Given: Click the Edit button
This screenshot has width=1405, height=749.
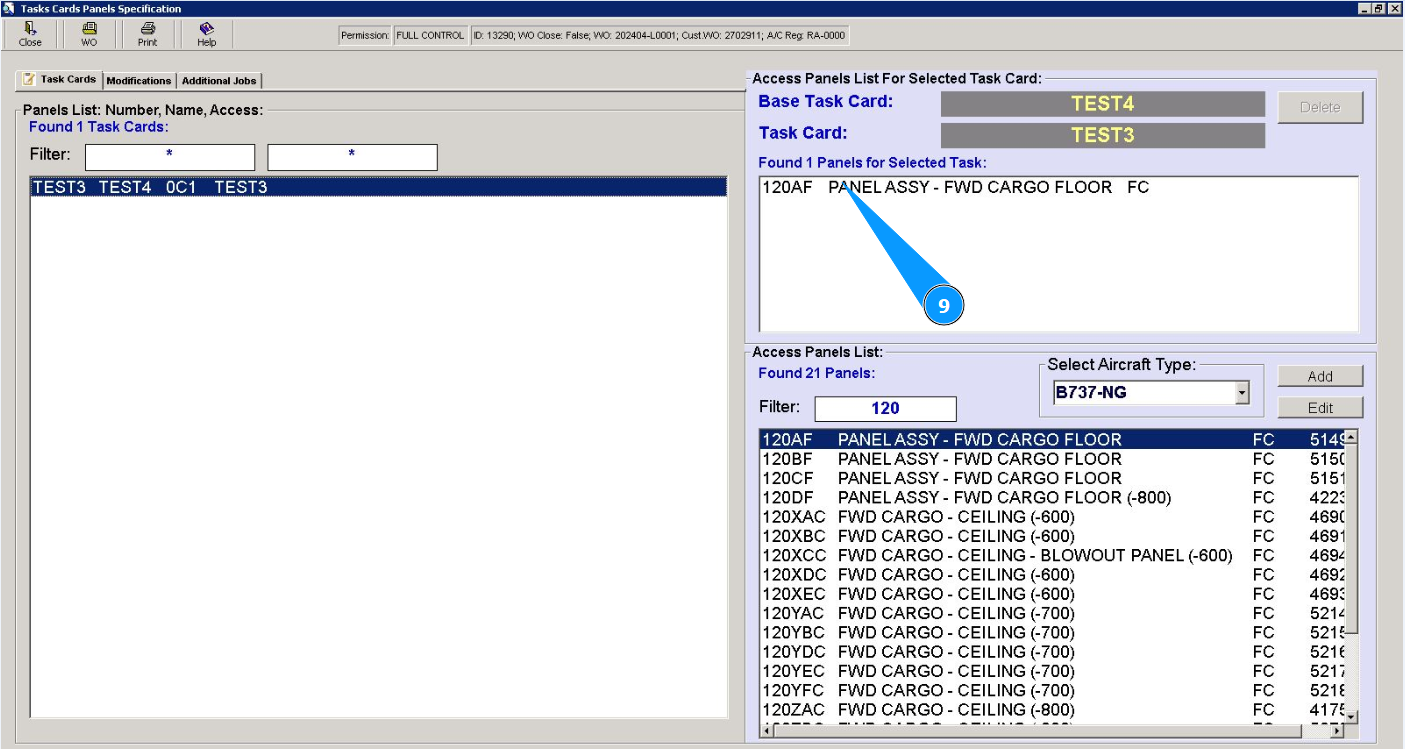Looking at the screenshot, I should point(1320,408).
